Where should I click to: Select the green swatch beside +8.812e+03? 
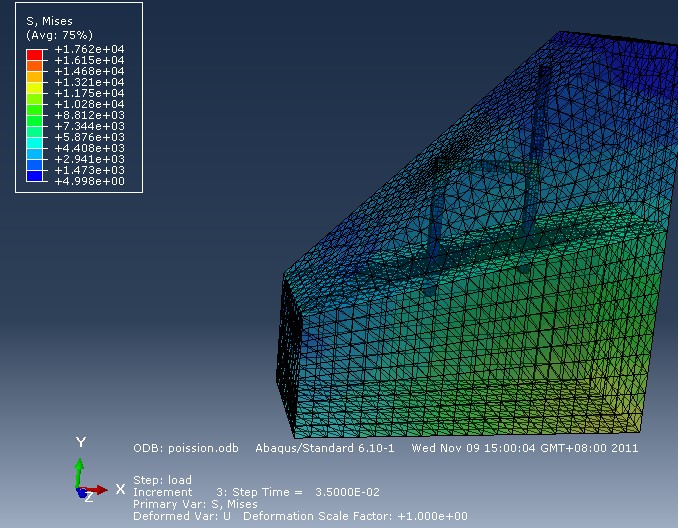(35, 115)
